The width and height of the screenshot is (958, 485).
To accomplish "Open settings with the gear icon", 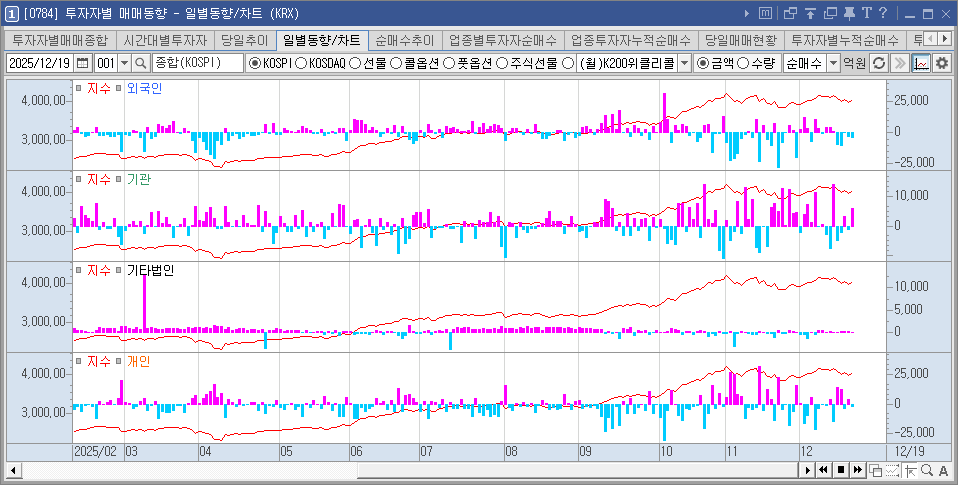I will coord(942,63).
